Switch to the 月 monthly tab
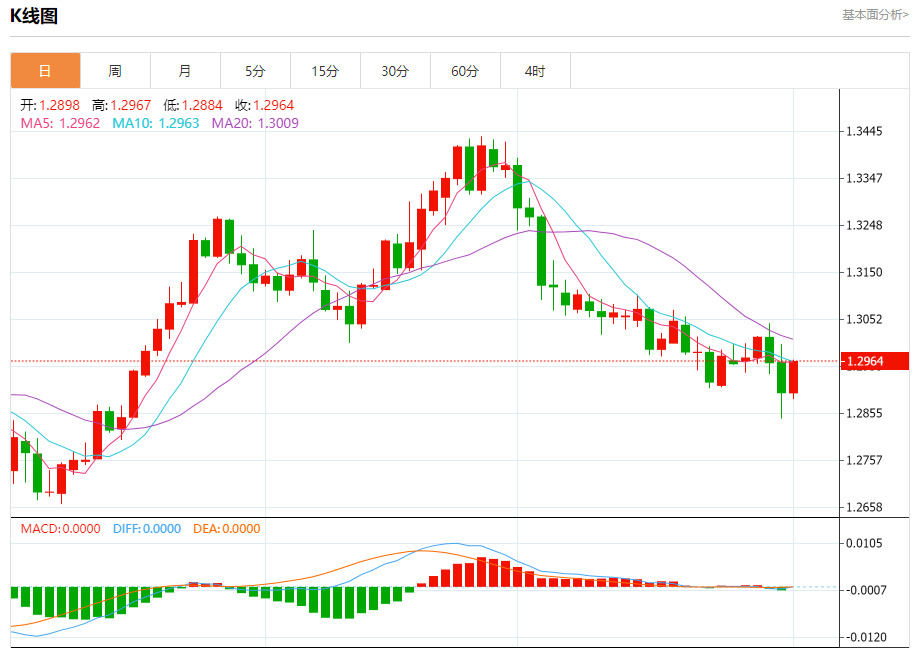913x648 pixels. [x=185, y=71]
